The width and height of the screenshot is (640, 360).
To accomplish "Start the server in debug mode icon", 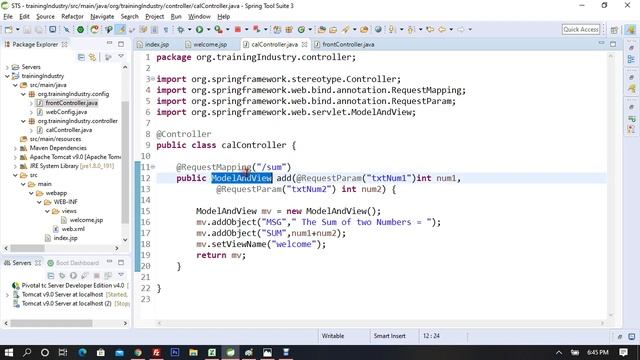I will point(62,276).
